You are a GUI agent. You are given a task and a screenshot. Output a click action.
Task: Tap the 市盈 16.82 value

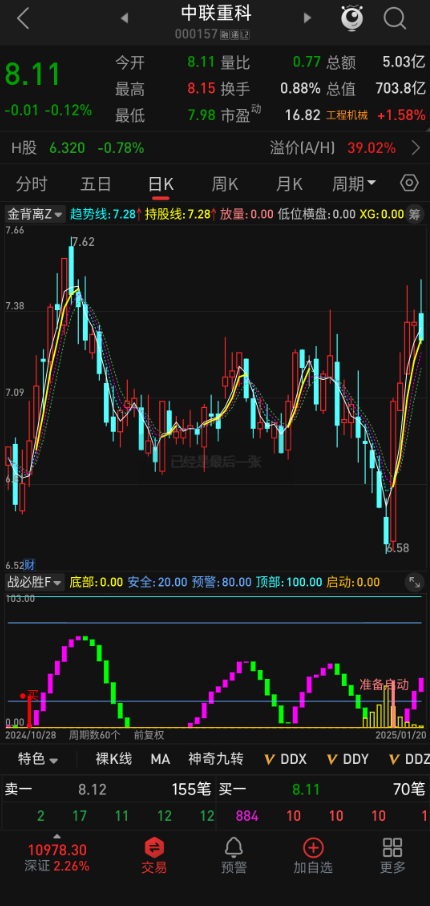302,115
